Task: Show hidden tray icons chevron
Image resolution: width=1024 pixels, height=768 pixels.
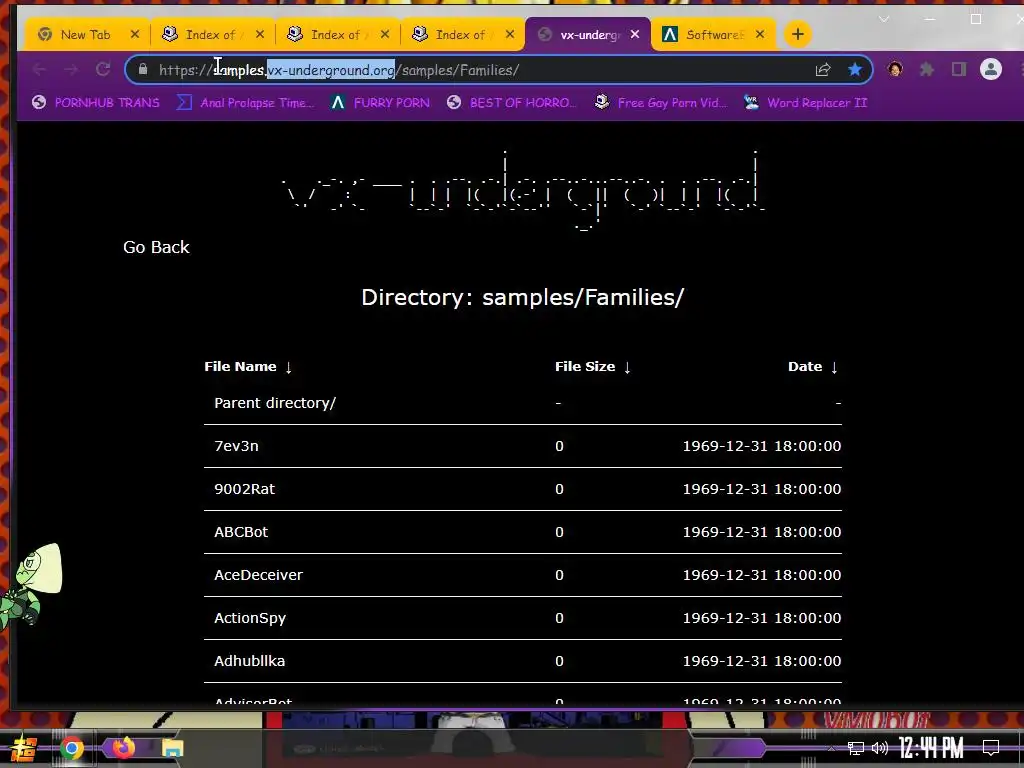Action: point(831,748)
